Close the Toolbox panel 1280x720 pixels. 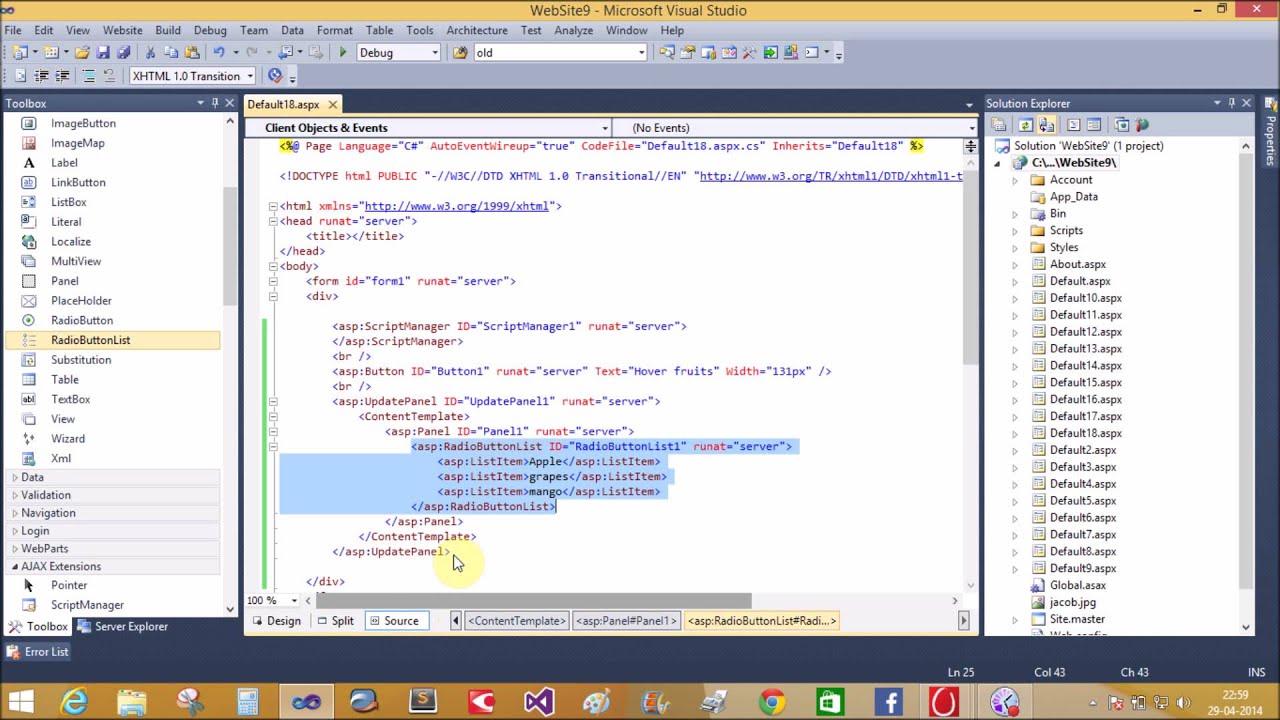[x=229, y=103]
